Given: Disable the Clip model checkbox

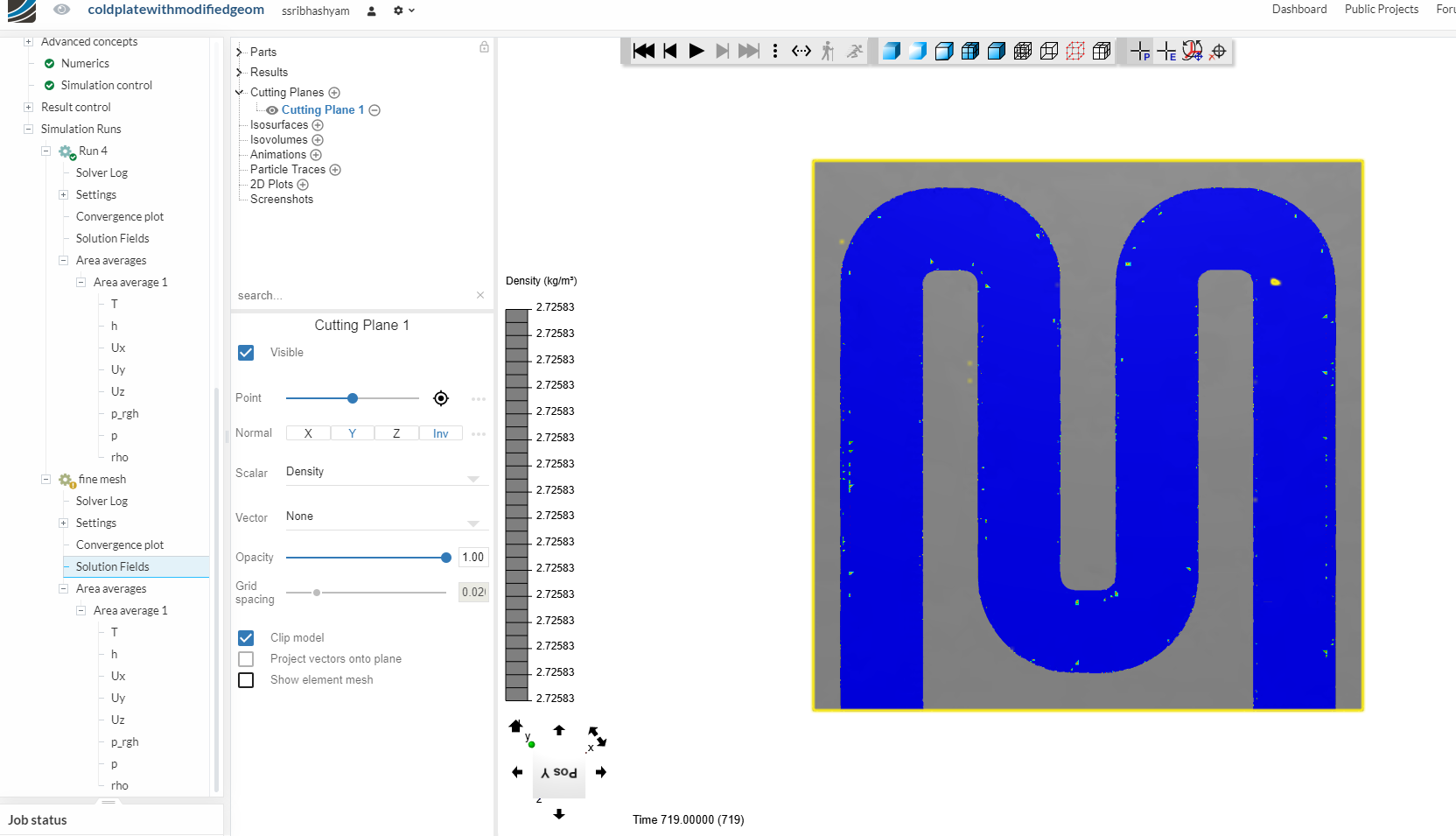Looking at the screenshot, I should [x=246, y=638].
